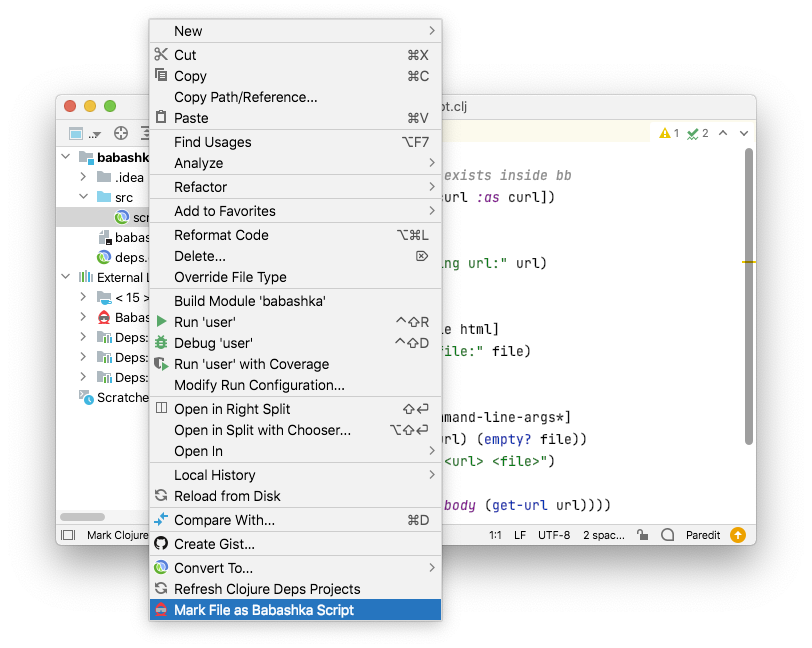
Task: Select Delete… from context menu
Action: click(295, 256)
